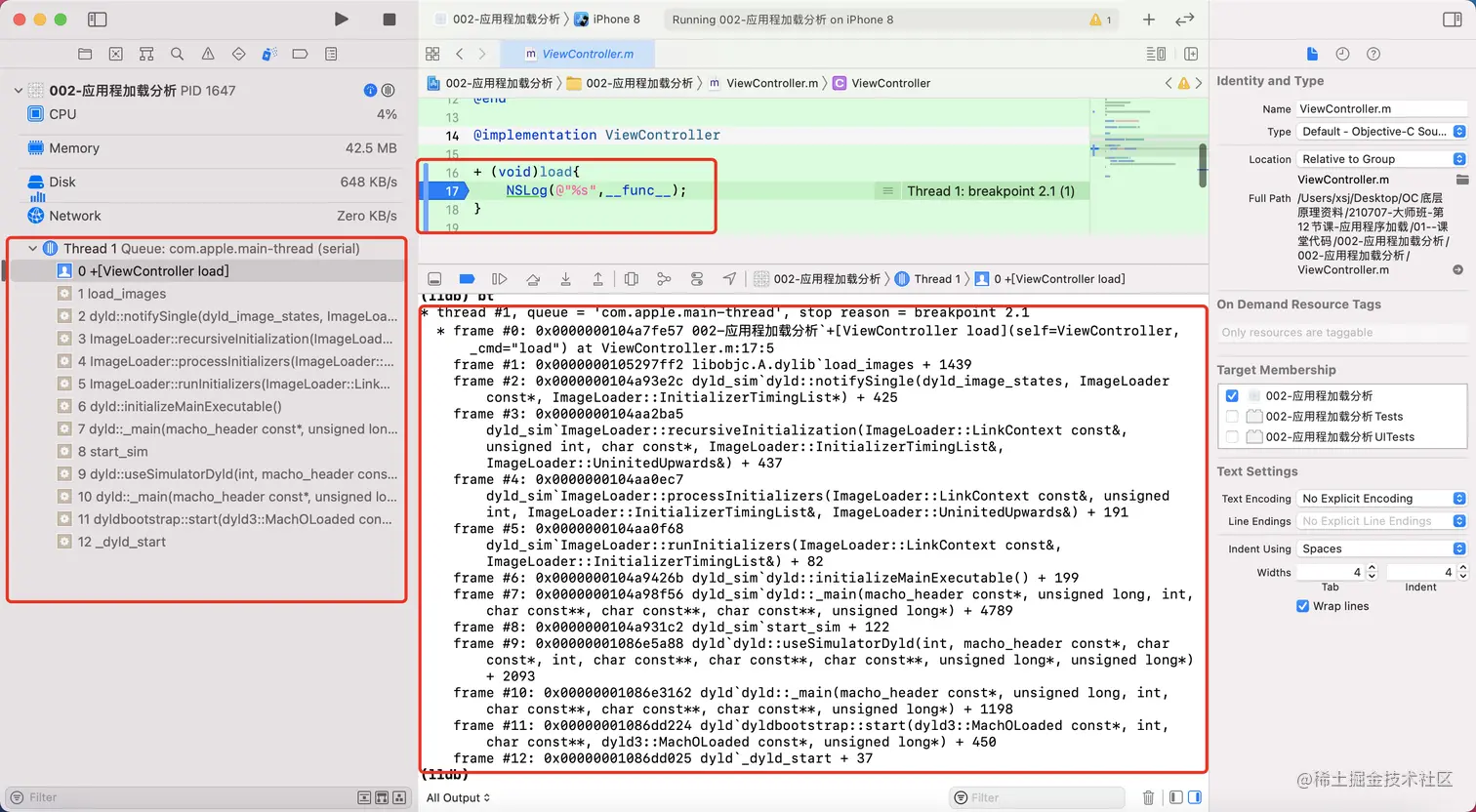Show the History inspector
The width and height of the screenshot is (1476, 812).
(1342, 55)
